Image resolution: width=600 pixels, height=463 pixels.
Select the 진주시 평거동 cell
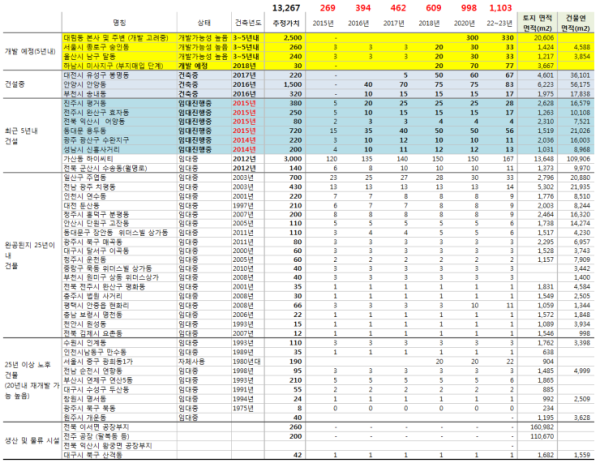85,103
